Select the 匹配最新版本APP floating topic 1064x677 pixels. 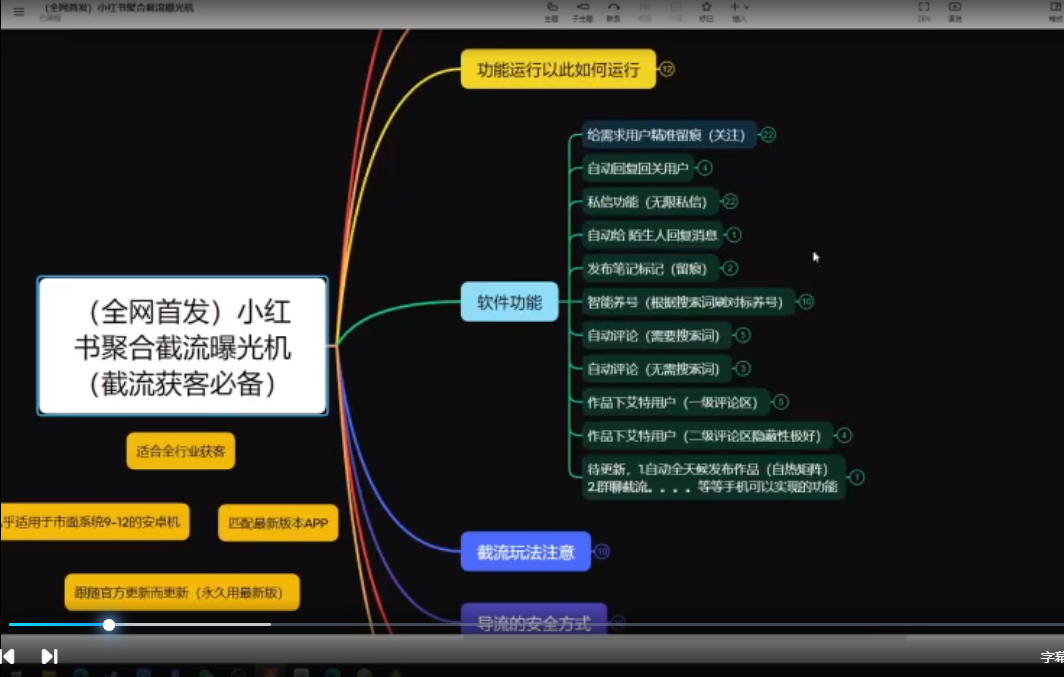[278, 523]
